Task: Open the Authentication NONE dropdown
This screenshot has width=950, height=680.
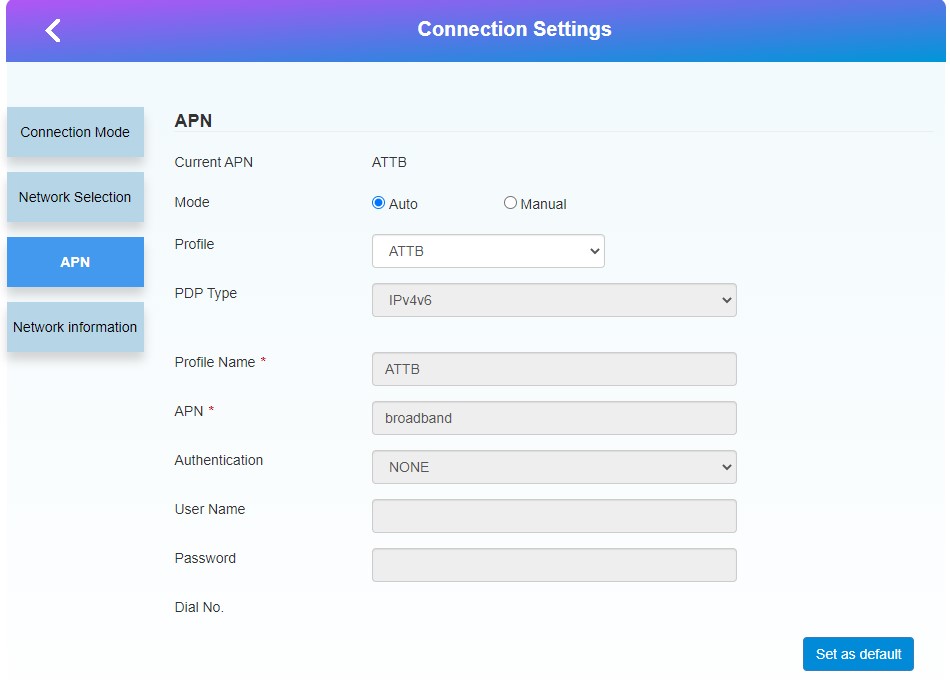Action: coord(554,467)
